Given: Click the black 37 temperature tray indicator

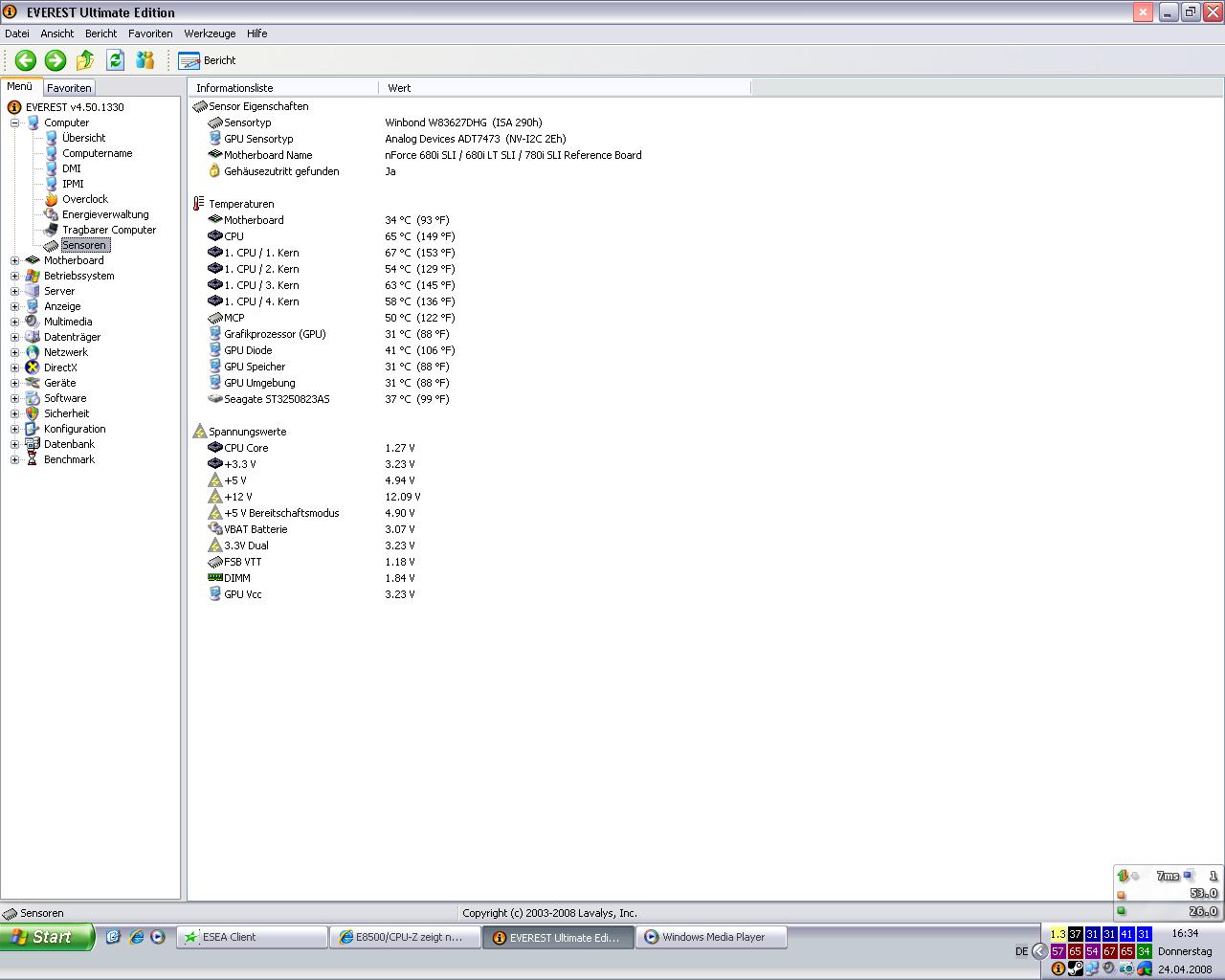Looking at the screenshot, I should (x=1075, y=934).
